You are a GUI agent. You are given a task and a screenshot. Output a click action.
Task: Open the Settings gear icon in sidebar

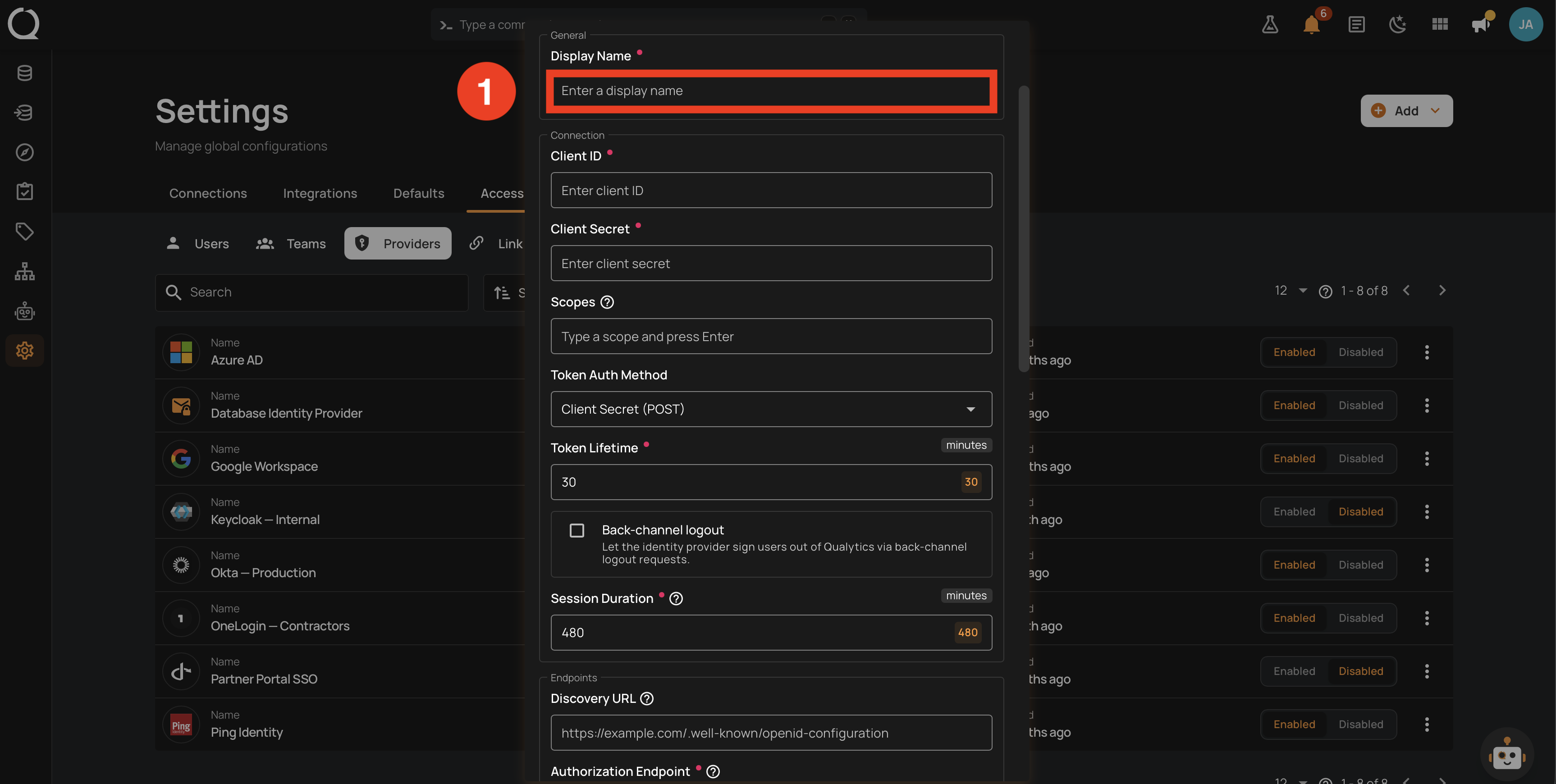(25, 351)
